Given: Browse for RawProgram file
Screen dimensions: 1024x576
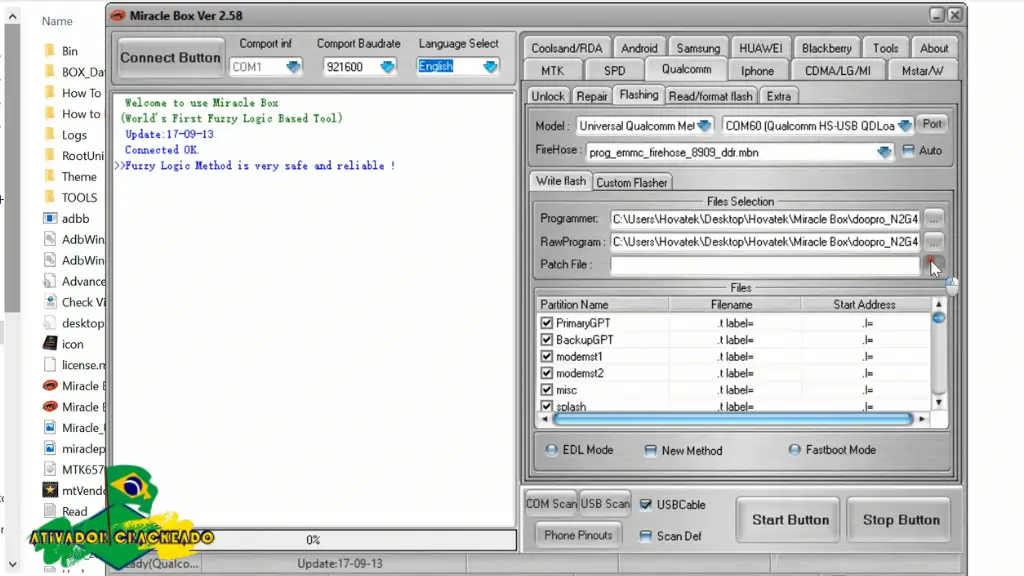Looking at the screenshot, I should tap(934, 242).
